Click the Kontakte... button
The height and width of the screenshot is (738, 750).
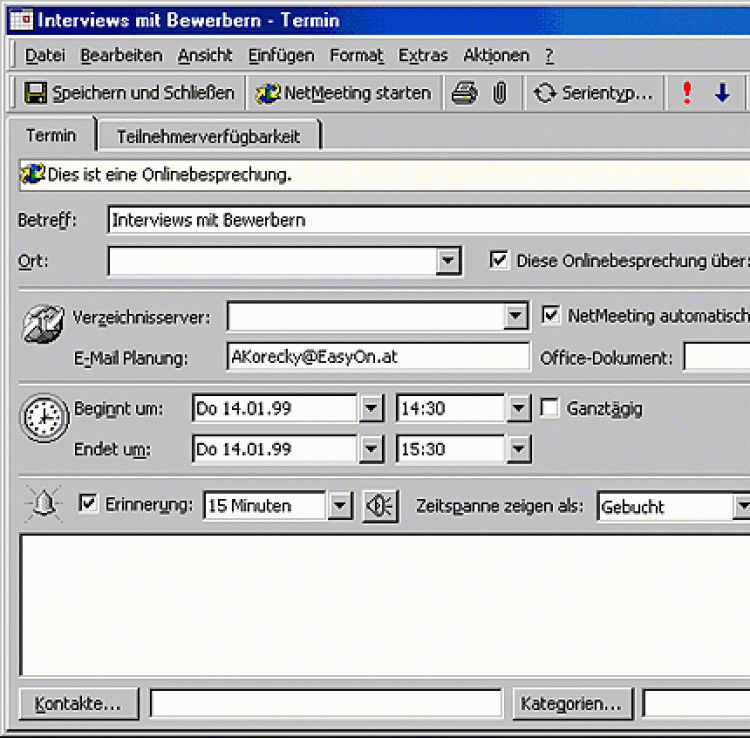tap(78, 703)
